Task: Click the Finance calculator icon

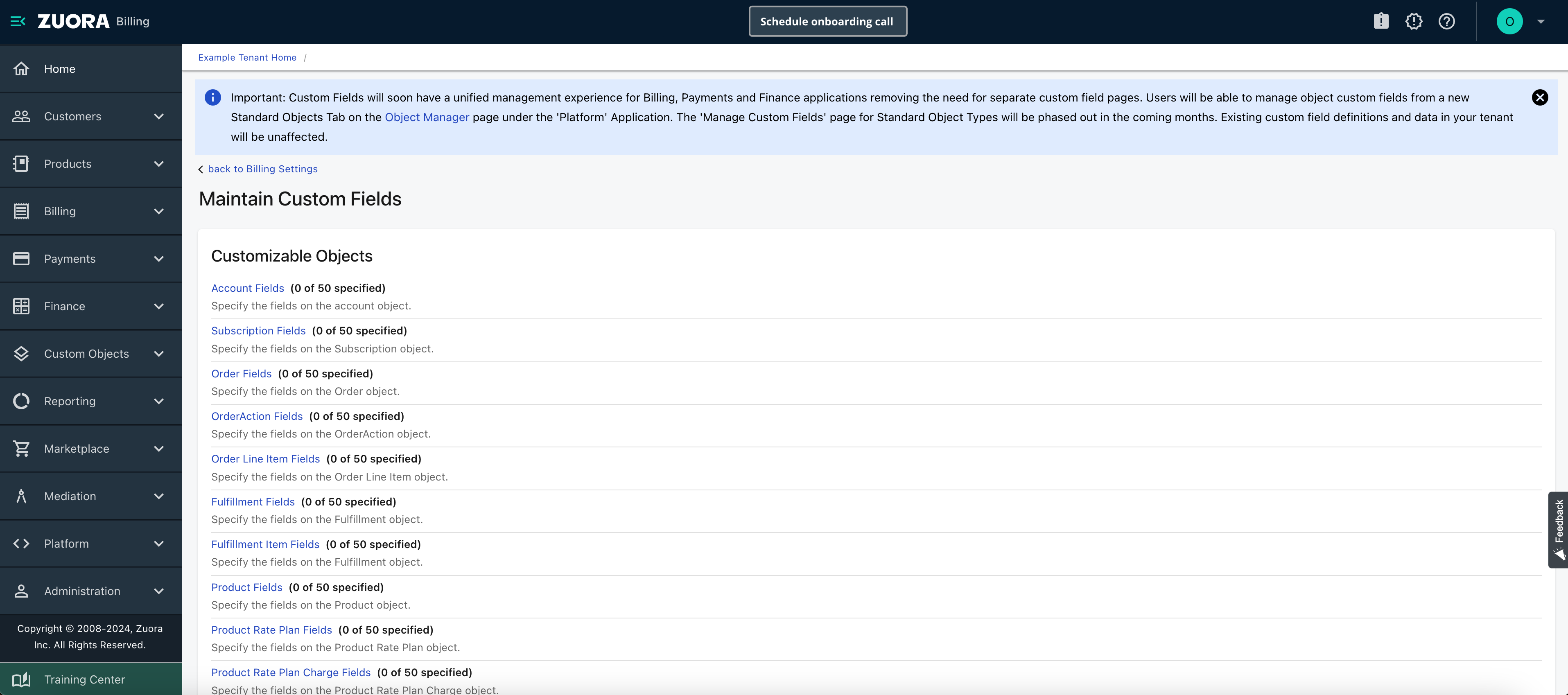Action: (x=21, y=306)
